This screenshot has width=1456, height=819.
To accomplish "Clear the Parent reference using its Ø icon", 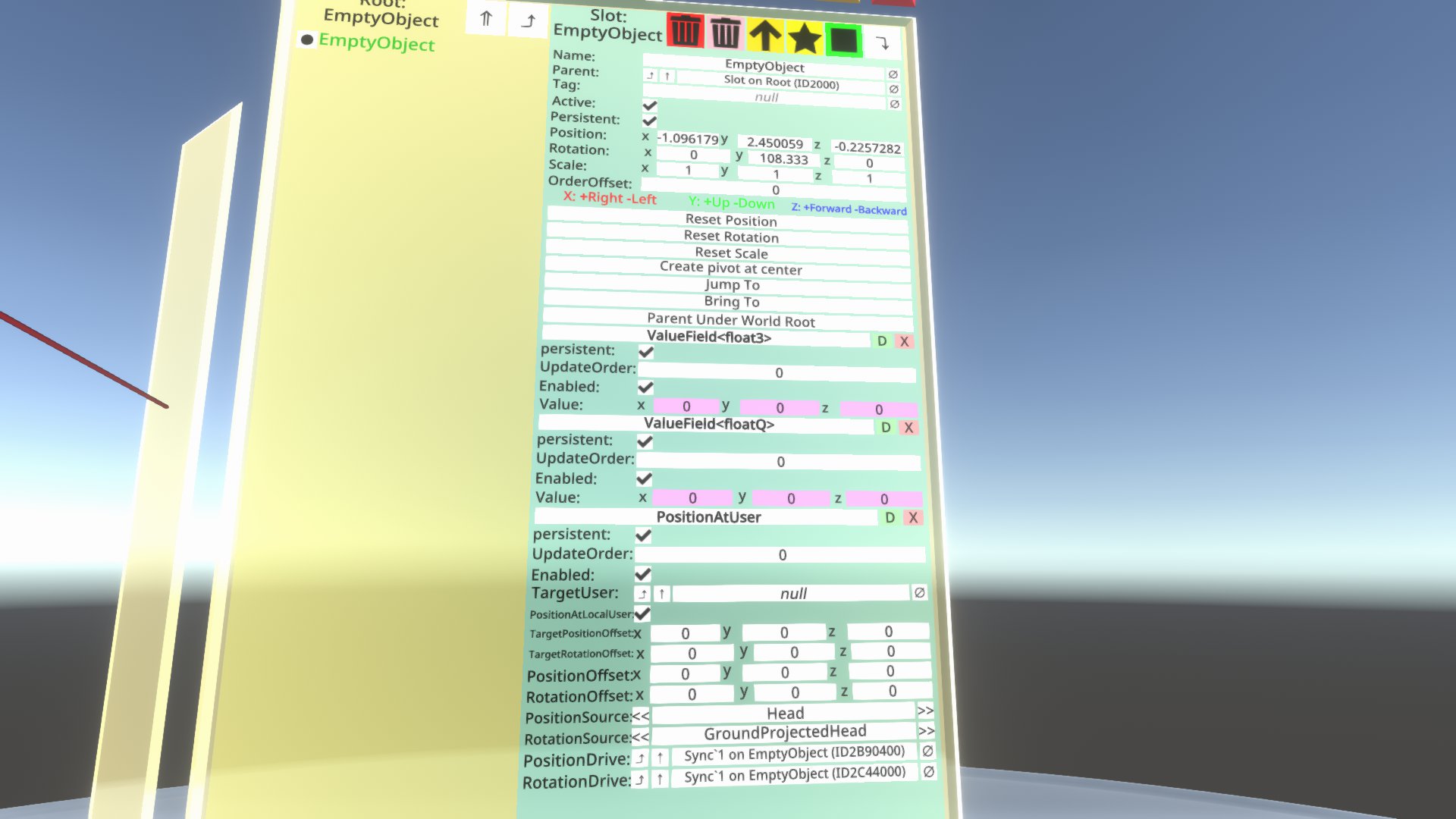I will (x=893, y=74).
